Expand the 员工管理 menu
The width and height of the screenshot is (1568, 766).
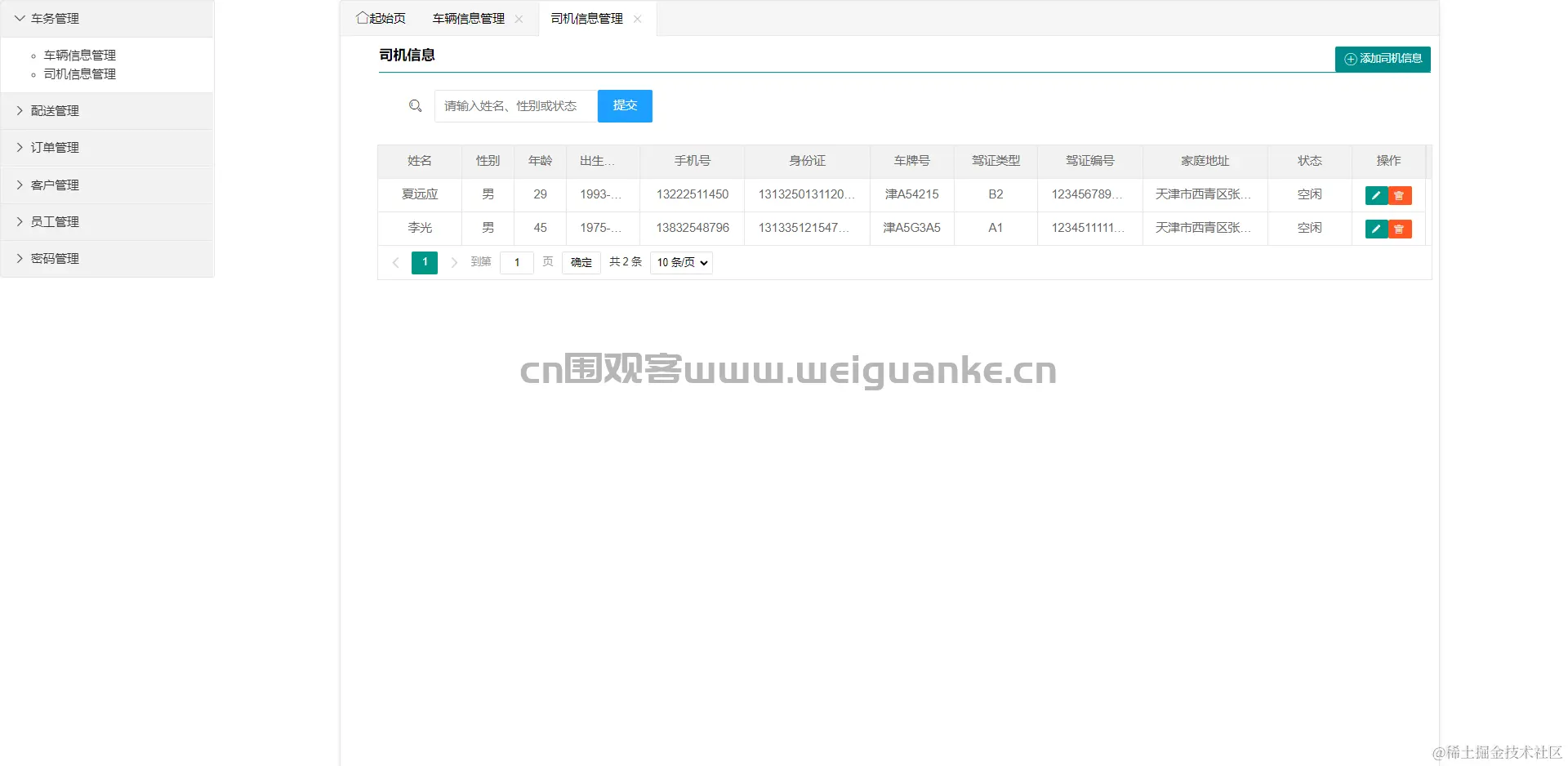tap(107, 222)
